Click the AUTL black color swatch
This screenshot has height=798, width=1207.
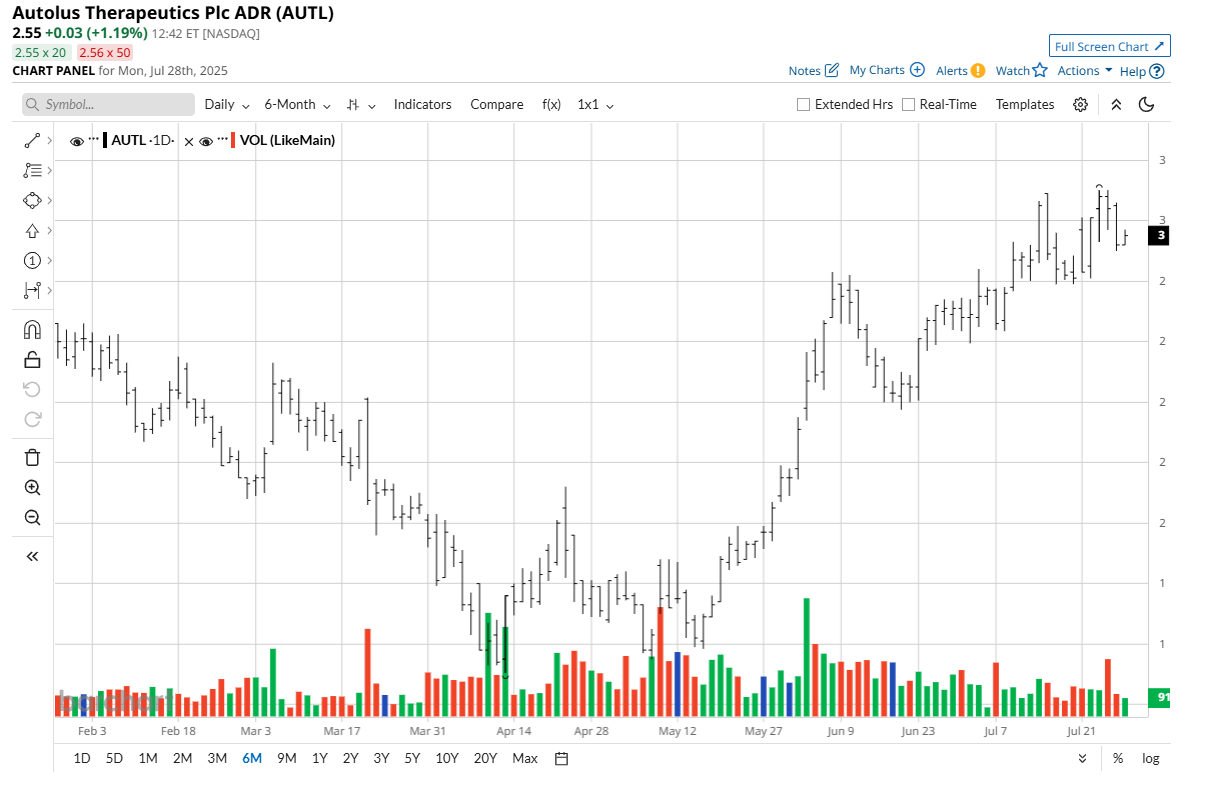[x=105, y=141]
